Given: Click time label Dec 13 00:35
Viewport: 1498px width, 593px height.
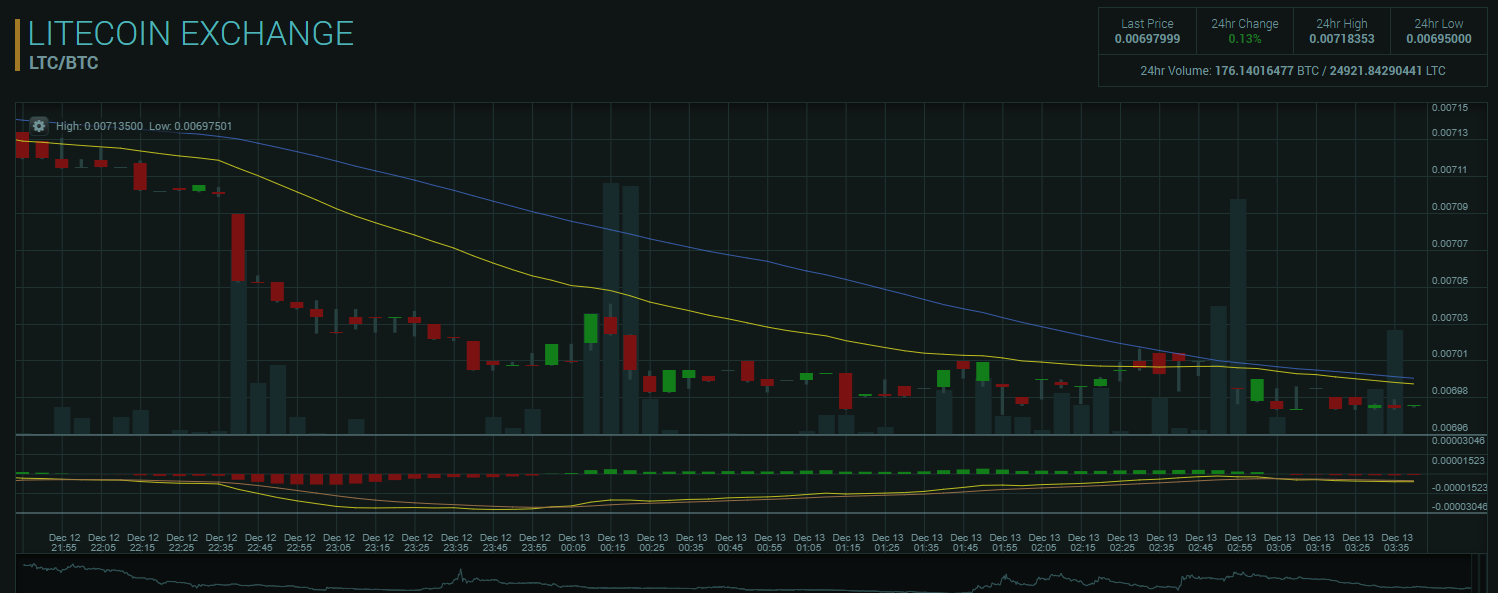Looking at the screenshot, I should click(691, 542).
